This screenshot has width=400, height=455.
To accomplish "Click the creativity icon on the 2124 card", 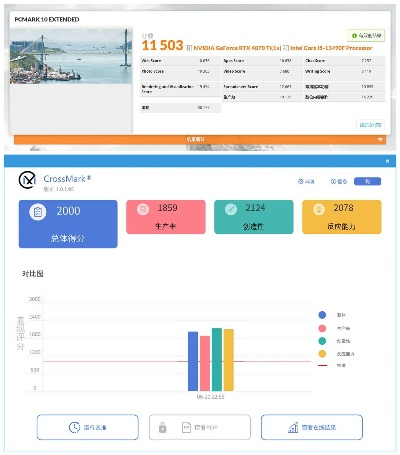I will [x=231, y=209].
